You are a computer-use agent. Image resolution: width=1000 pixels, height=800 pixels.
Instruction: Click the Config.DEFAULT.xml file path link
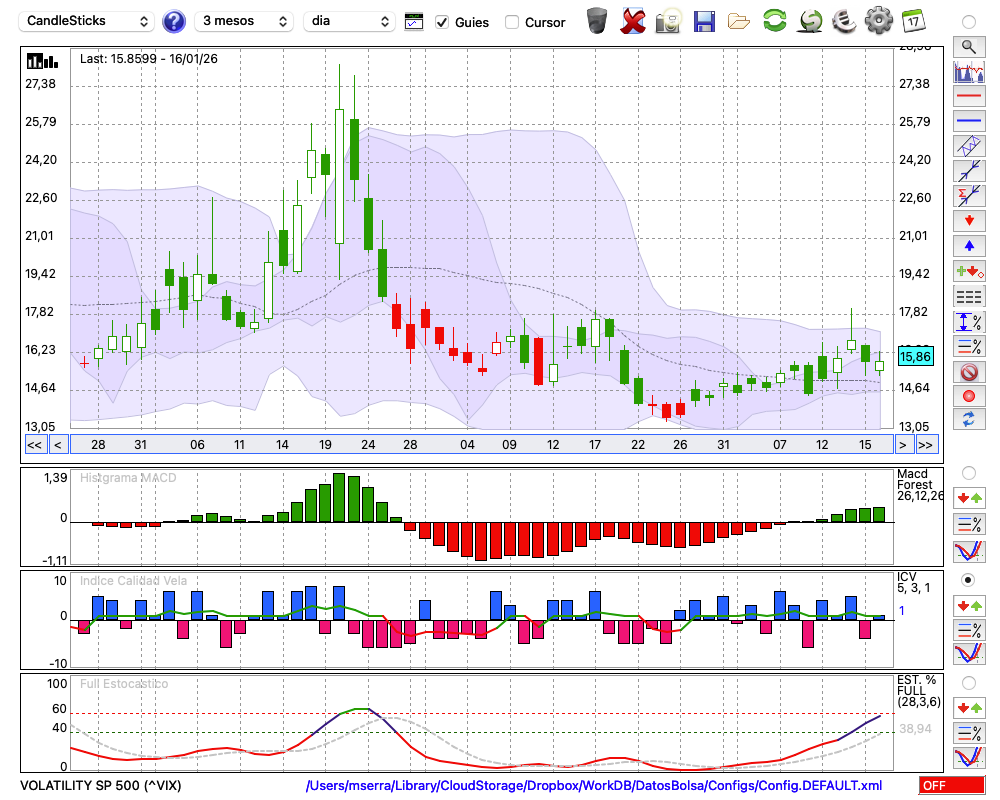[594, 786]
